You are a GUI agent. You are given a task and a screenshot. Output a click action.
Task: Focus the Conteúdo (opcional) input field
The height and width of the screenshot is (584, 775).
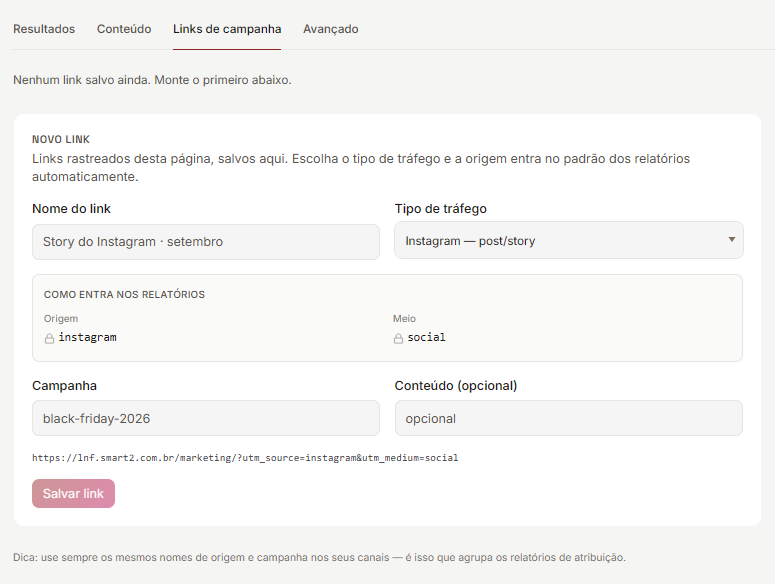click(568, 418)
